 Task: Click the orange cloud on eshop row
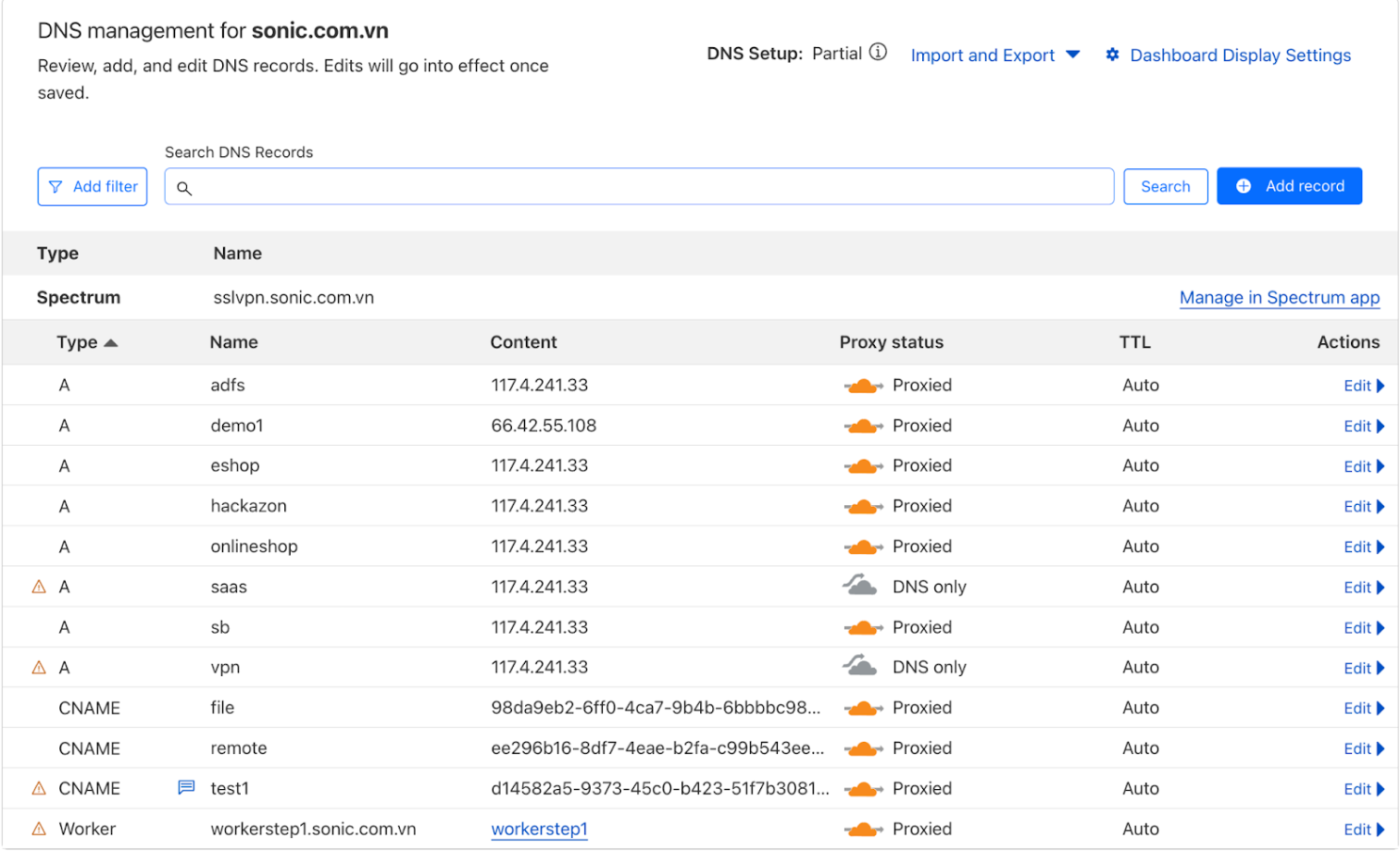coord(863,466)
